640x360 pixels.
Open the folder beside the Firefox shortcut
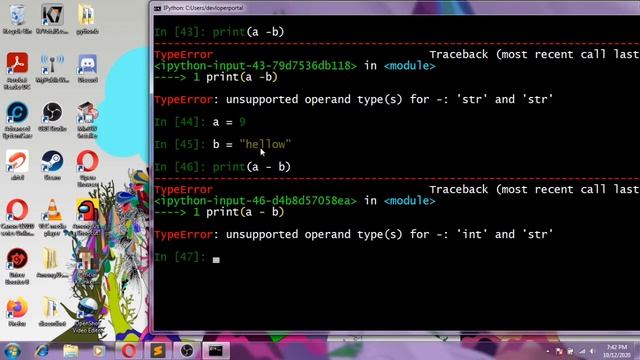[52, 312]
